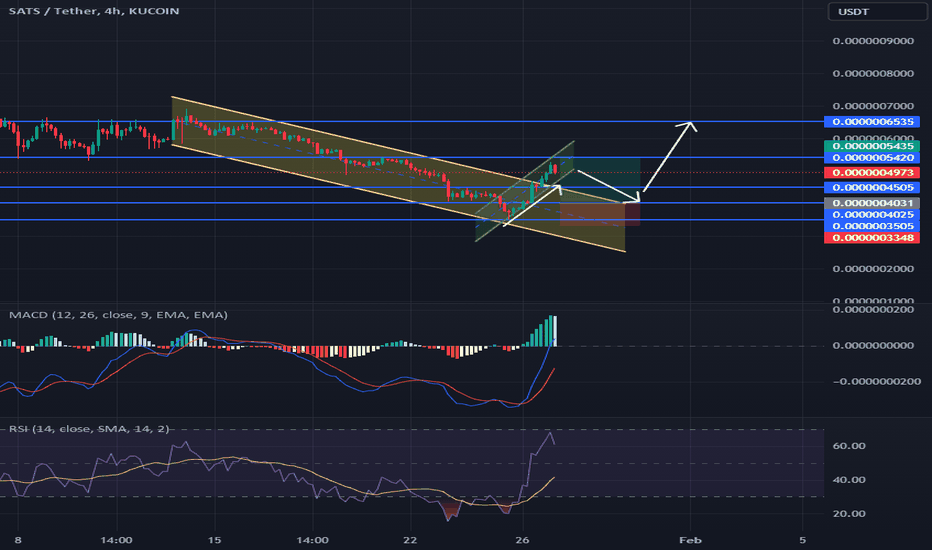The height and width of the screenshot is (550, 932).
Task: Click the 0.0000008000 price axis value
Action: tap(873, 74)
